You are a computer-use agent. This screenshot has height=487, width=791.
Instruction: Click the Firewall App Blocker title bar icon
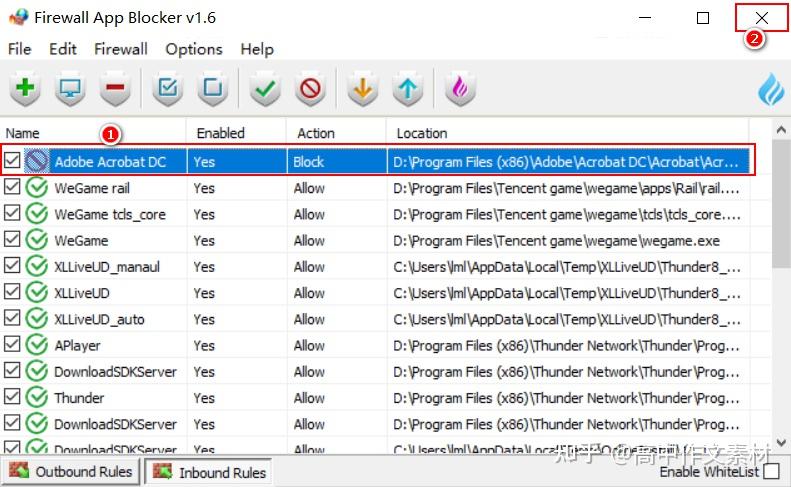(19, 17)
